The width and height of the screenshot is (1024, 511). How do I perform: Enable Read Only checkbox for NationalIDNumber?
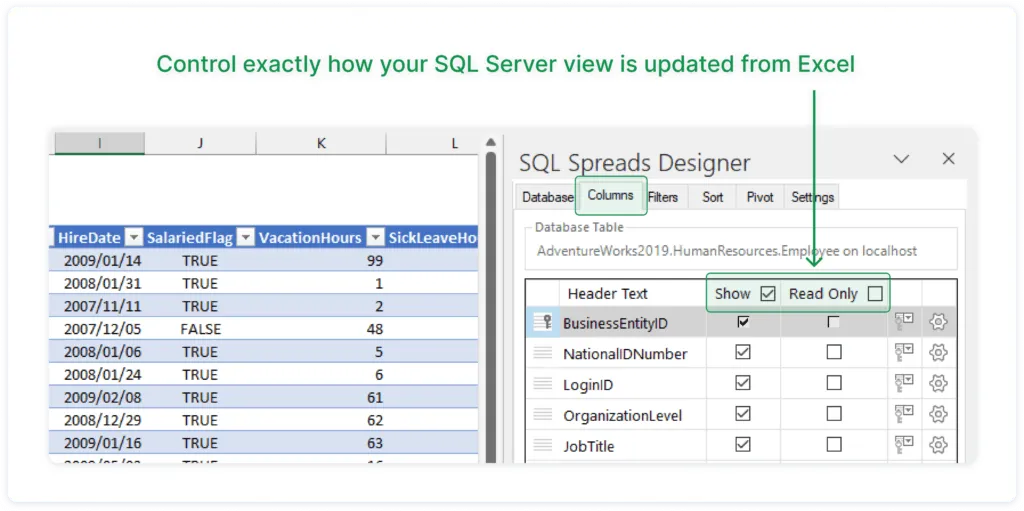click(x=834, y=353)
